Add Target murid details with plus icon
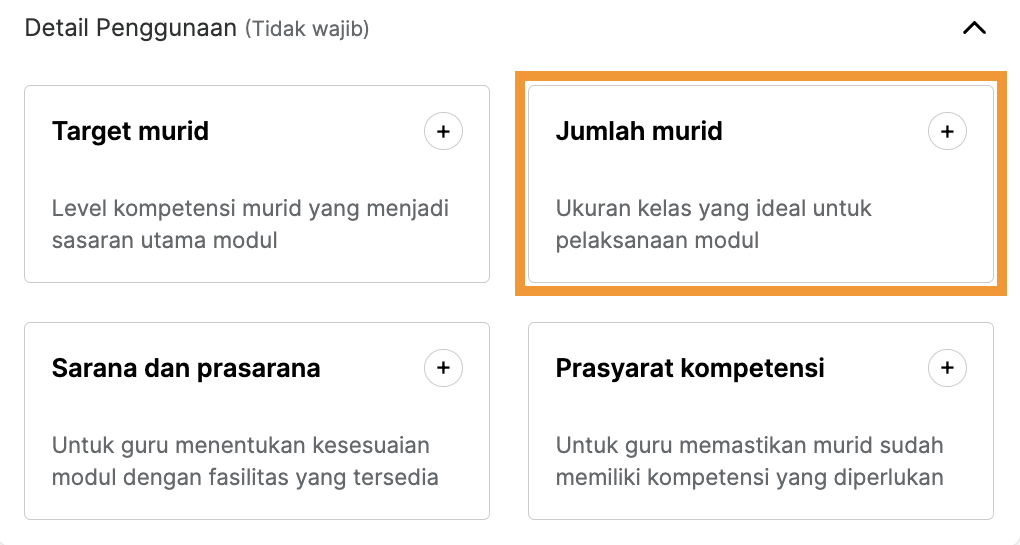Image resolution: width=1020 pixels, height=545 pixels. [443, 131]
